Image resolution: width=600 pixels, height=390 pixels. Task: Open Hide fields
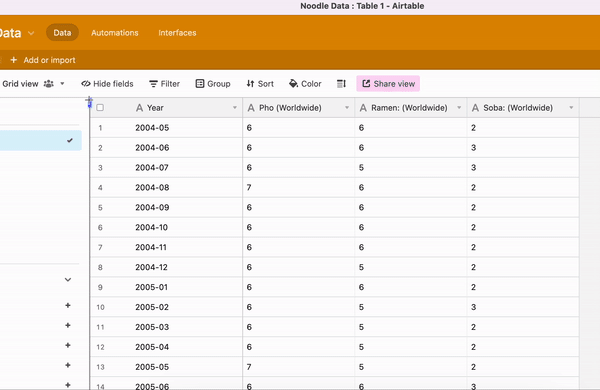click(x=107, y=84)
